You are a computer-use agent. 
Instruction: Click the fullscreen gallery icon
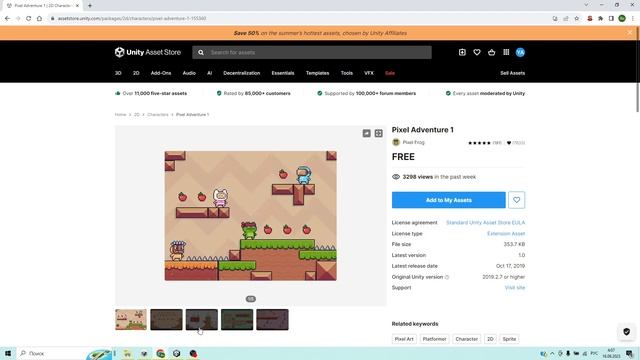pos(379,133)
